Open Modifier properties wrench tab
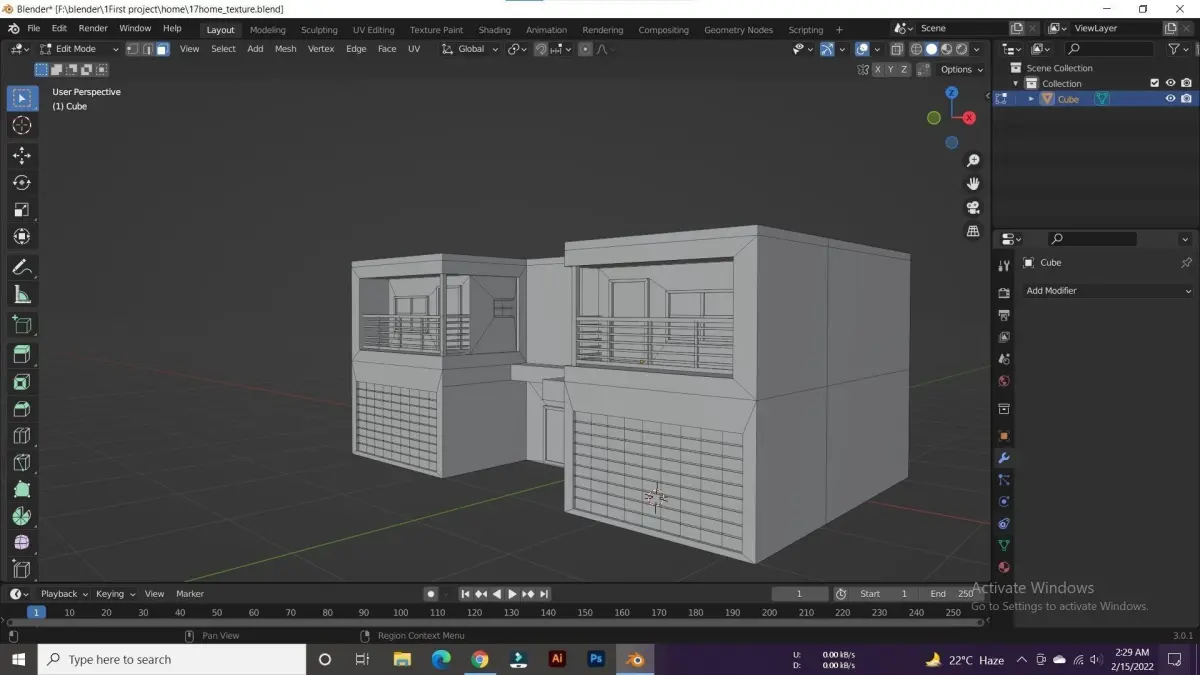This screenshot has height=675, width=1200. tap(1004, 458)
